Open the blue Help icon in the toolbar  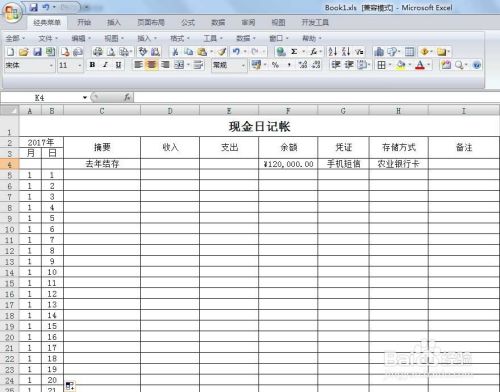[477, 65]
